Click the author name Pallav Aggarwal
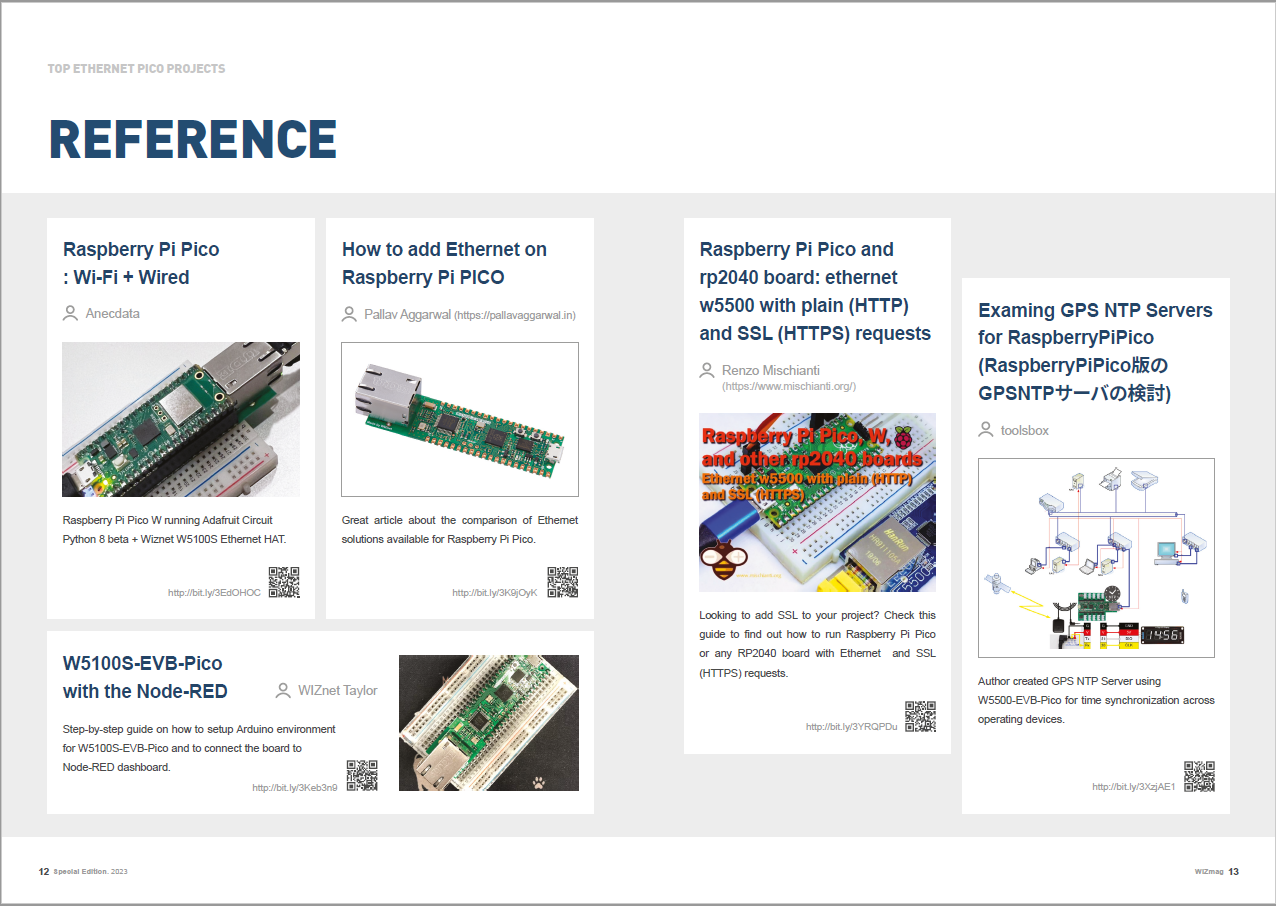 pos(408,314)
